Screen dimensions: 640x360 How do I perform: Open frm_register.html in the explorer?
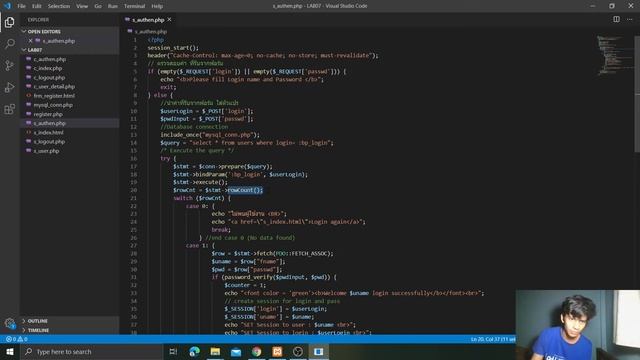pyautogui.click(x=54, y=96)
